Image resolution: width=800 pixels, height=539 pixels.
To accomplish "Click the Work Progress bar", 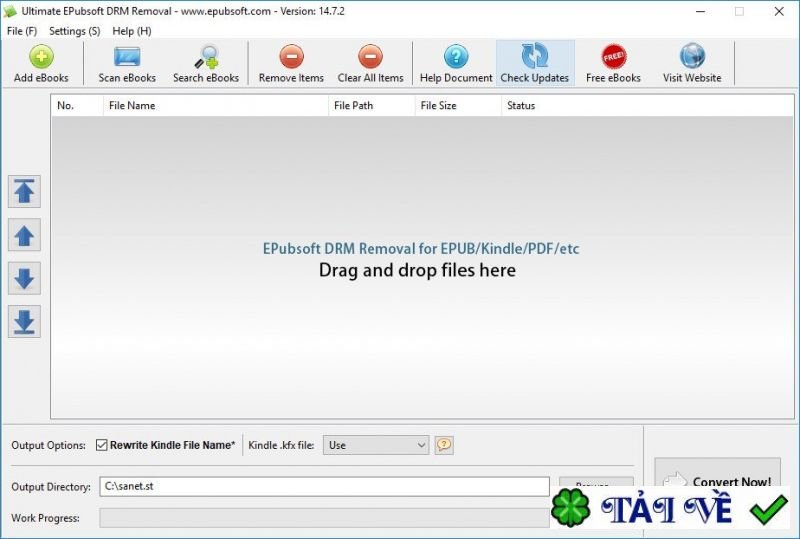I will pos(324,518).
